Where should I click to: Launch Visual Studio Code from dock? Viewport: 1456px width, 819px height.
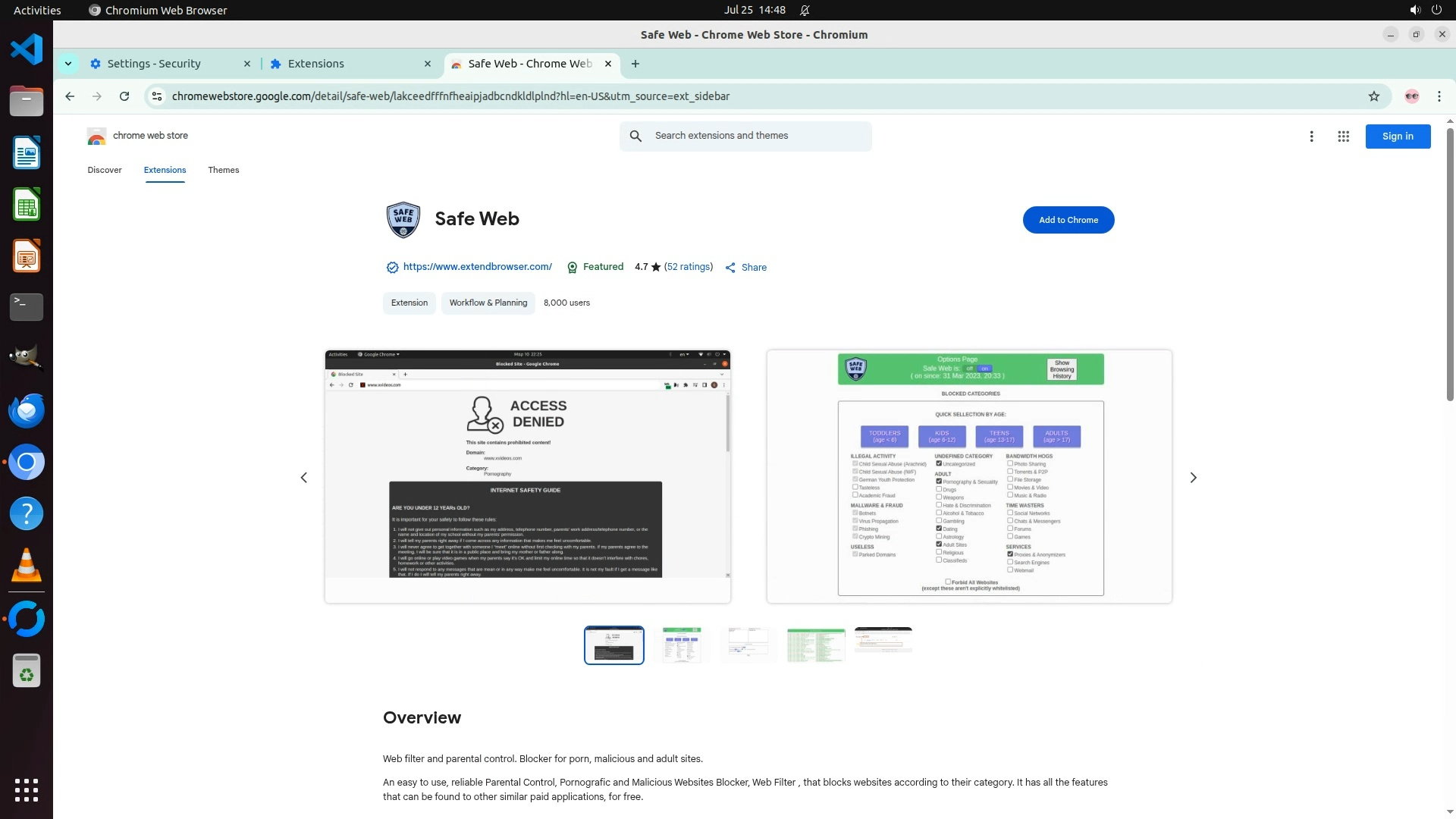coord(26,50)
